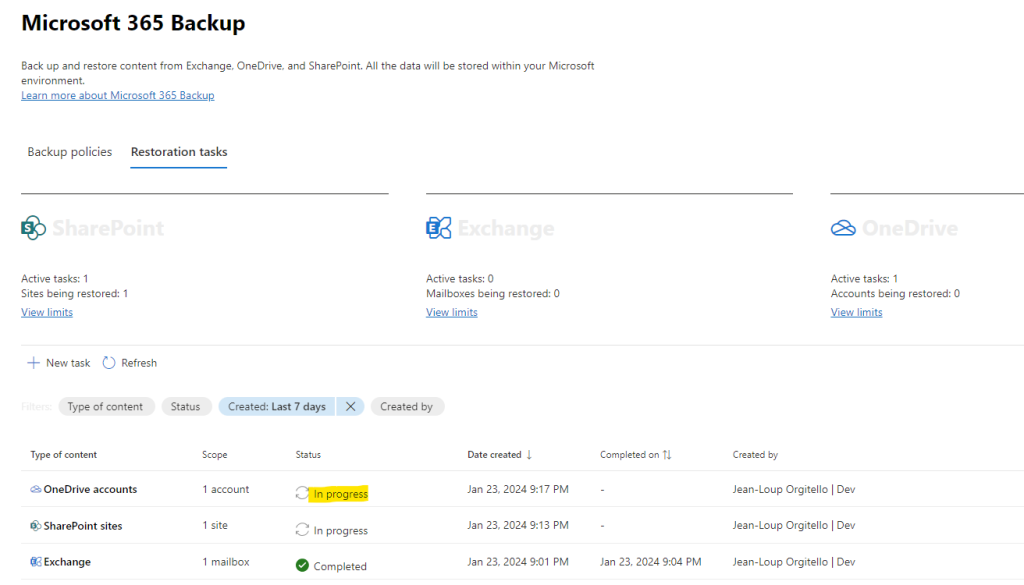Click the Completed status text
Screen dimensions: 1024x585
[340, 566]
